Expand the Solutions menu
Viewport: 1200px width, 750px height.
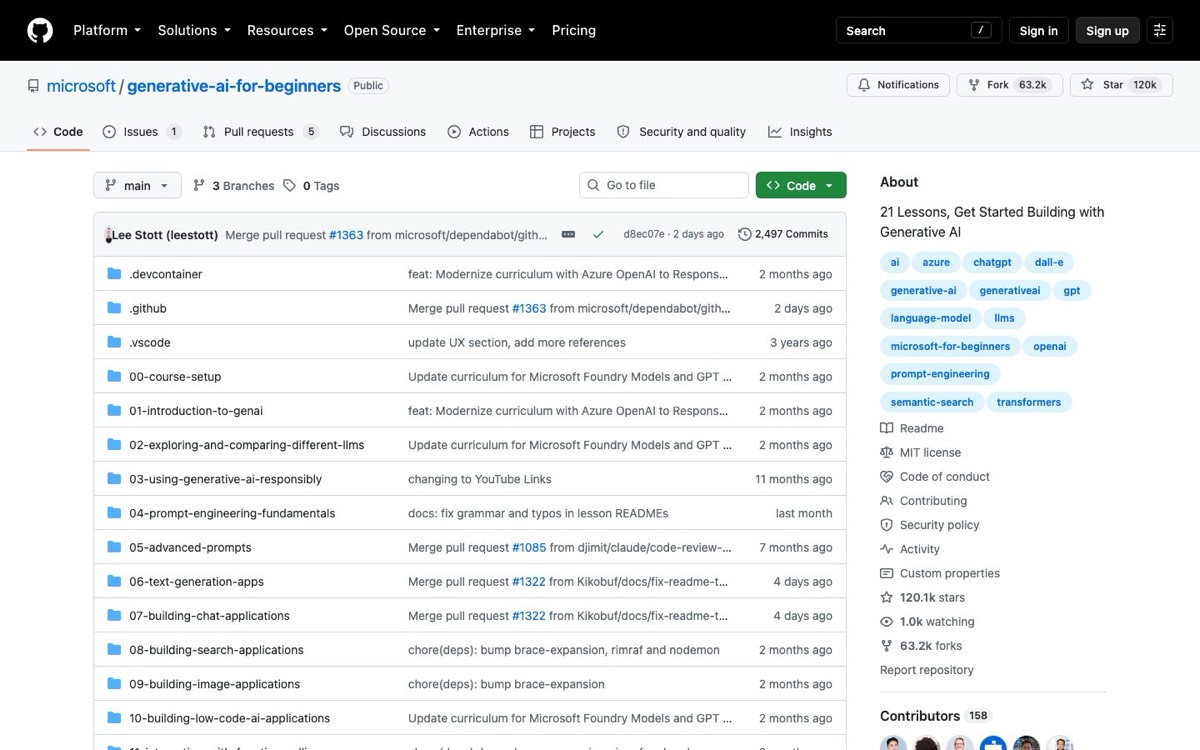tap(194, 30)
